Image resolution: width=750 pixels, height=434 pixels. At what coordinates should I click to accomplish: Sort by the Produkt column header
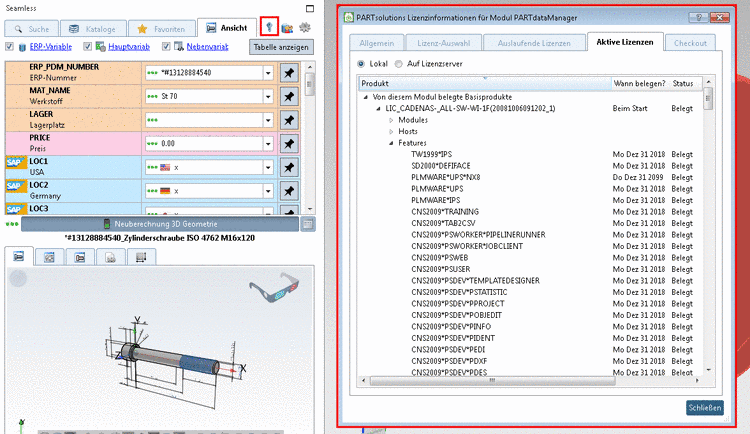point(485,83)
